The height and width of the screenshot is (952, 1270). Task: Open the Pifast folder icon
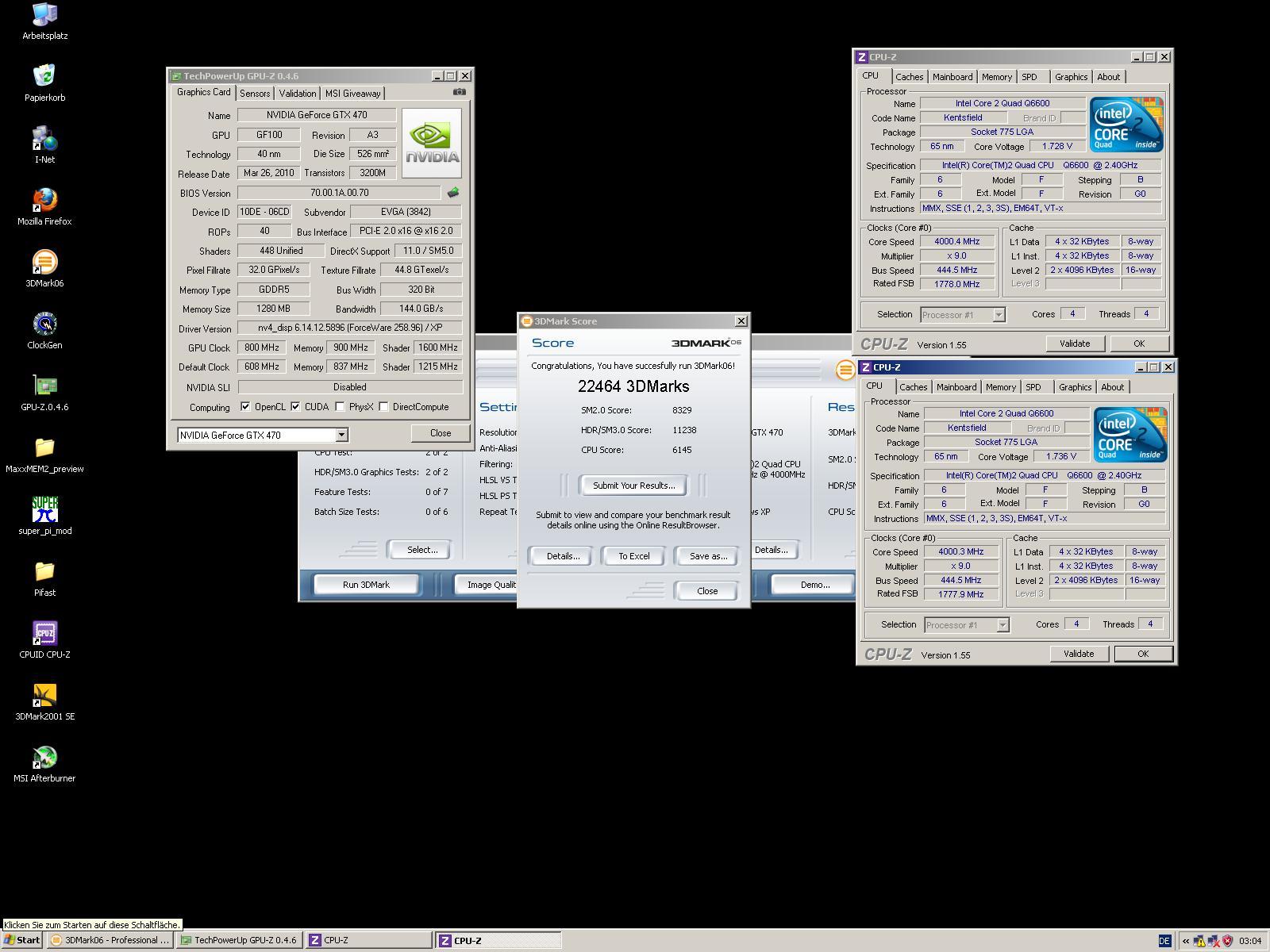[44, 578]
